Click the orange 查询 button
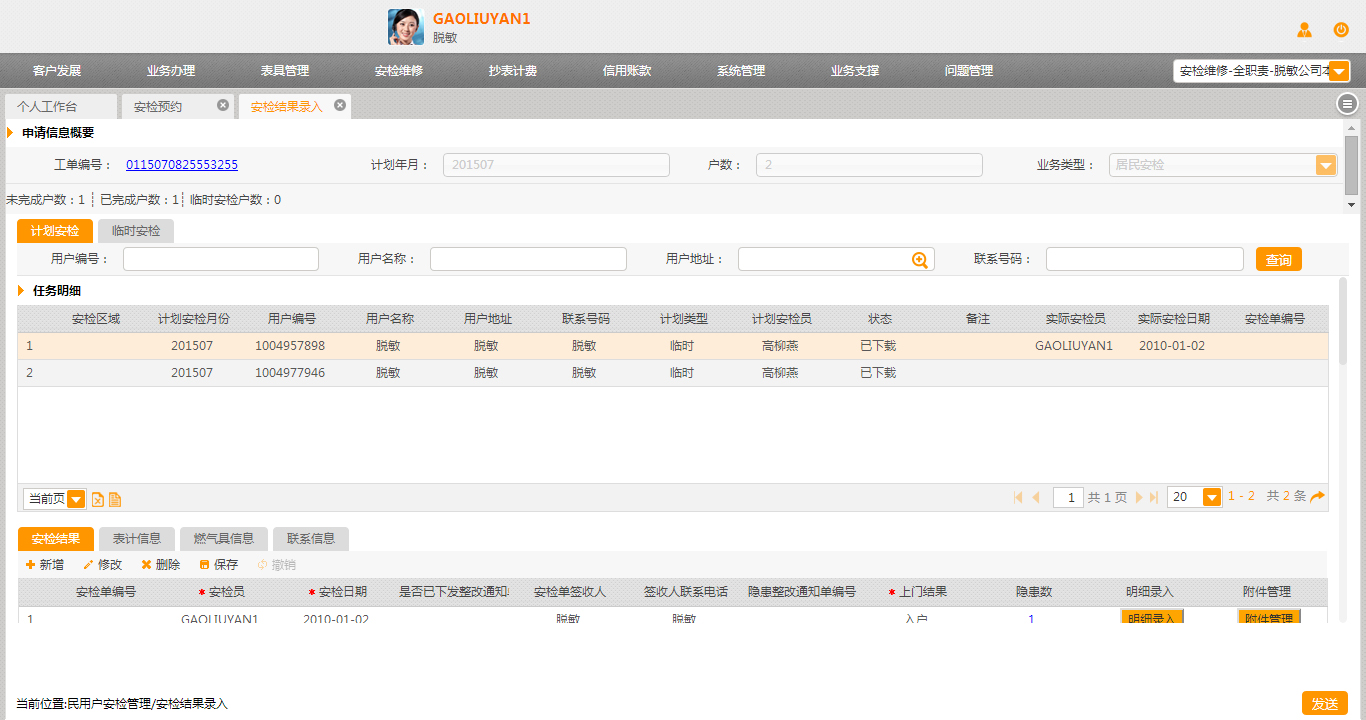Screen dimensions: 1366x720 pos(1278,260)
